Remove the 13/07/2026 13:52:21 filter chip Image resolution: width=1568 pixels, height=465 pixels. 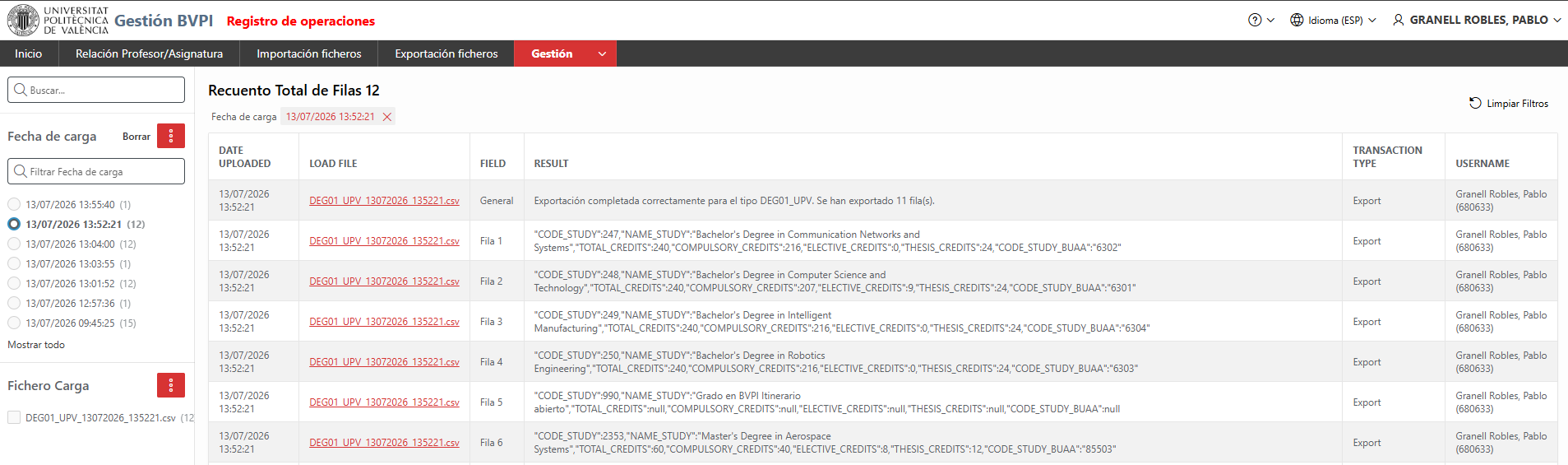(x=387, y=117)
